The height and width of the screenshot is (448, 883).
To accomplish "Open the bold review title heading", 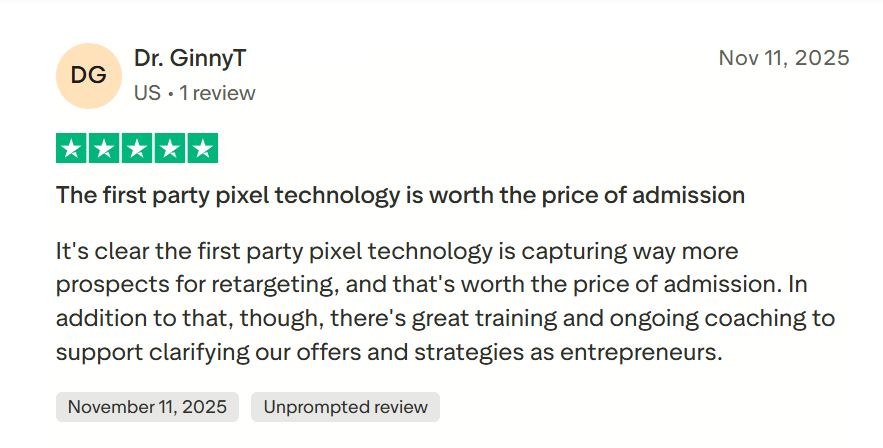I will [x=400, y=195].
